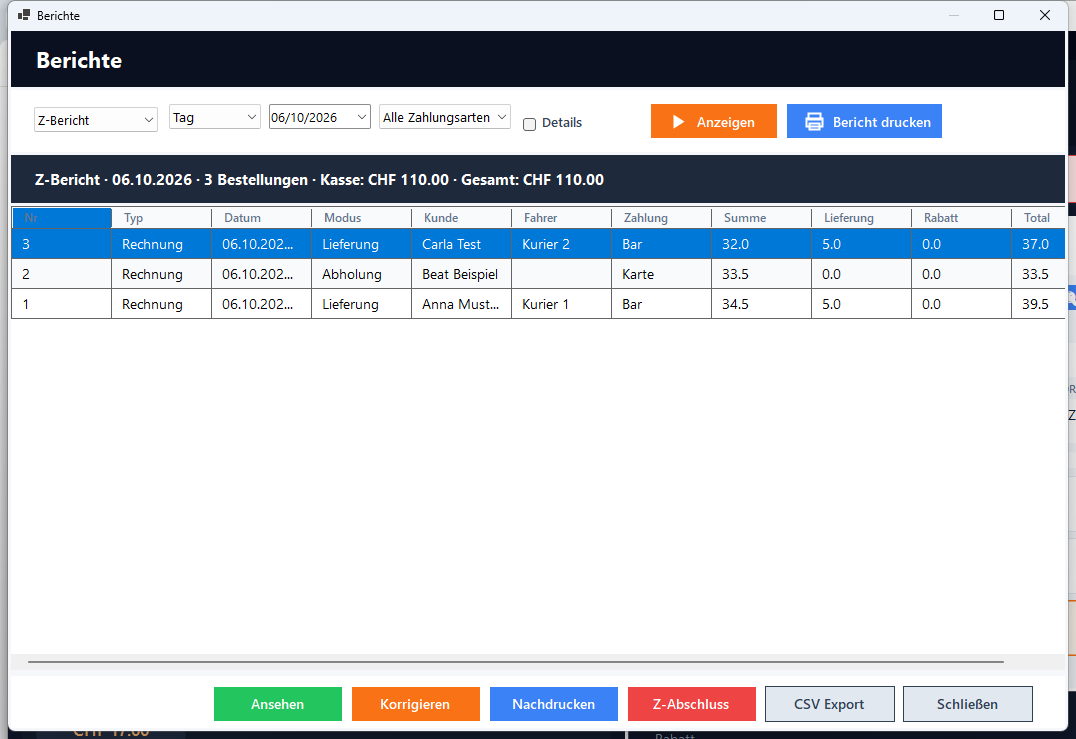Click the Schließen button

pyautogui.click(x=968, y=704)
